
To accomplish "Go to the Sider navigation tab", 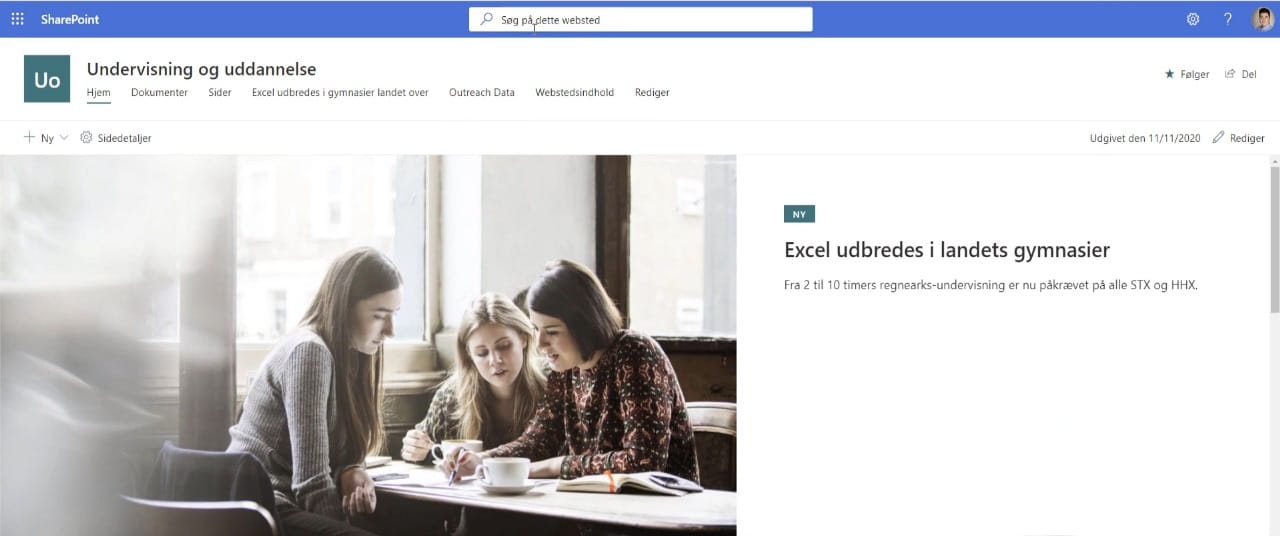I will pos(220,92).
